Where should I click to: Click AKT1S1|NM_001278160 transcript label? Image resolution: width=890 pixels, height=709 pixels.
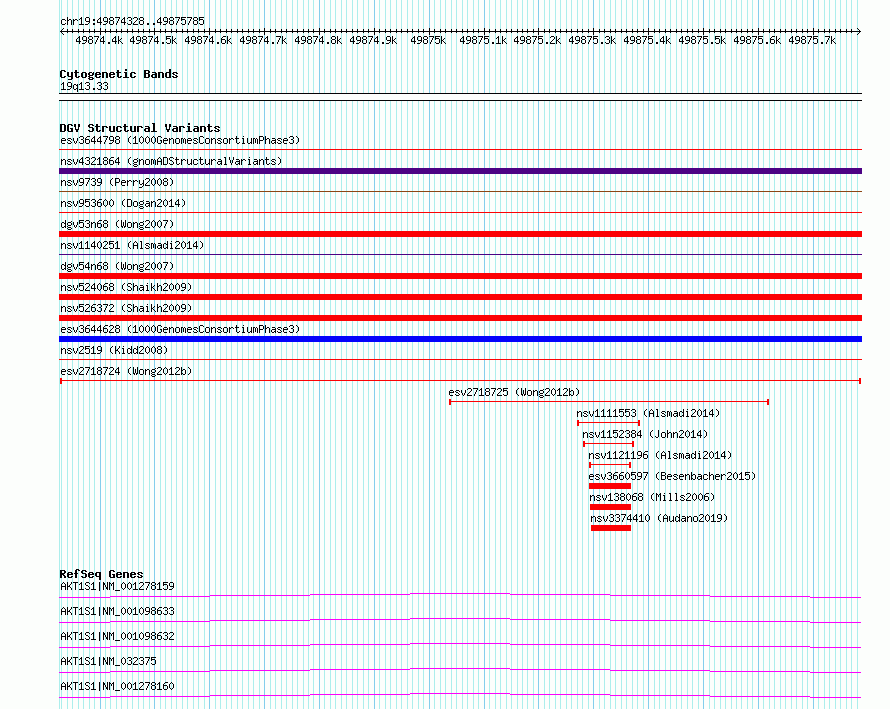click(117, 686)
